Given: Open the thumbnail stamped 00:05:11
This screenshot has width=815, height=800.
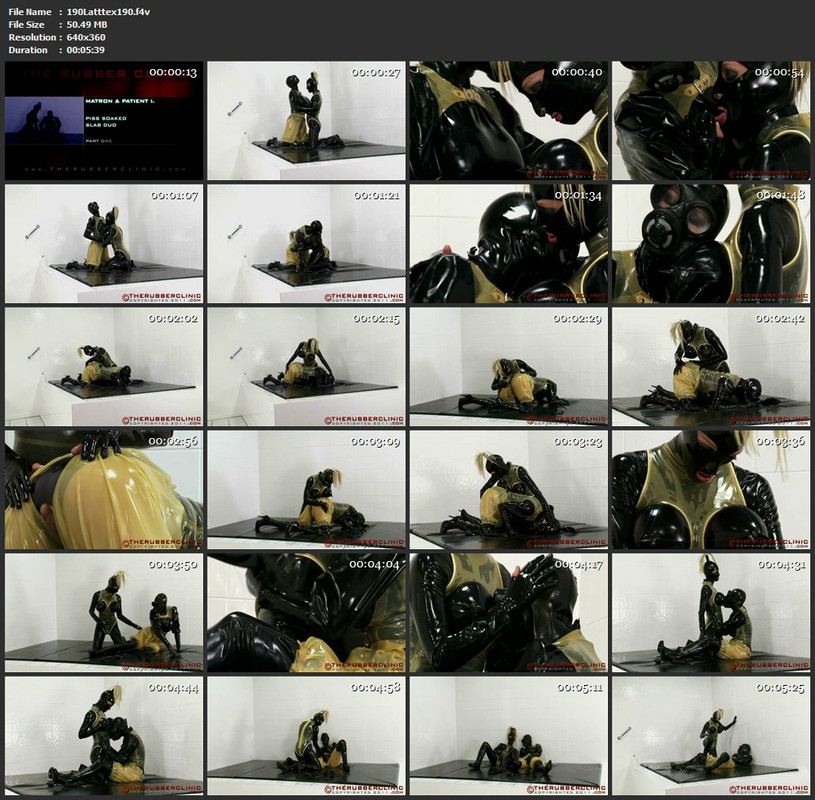Looking at the screenshot, I should coord(508,736).
